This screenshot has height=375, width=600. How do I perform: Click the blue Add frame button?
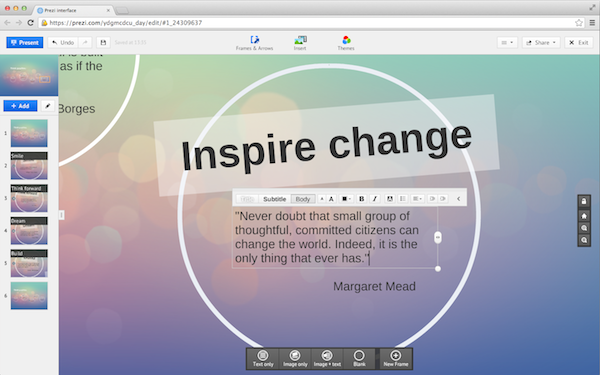coord(20,106)
